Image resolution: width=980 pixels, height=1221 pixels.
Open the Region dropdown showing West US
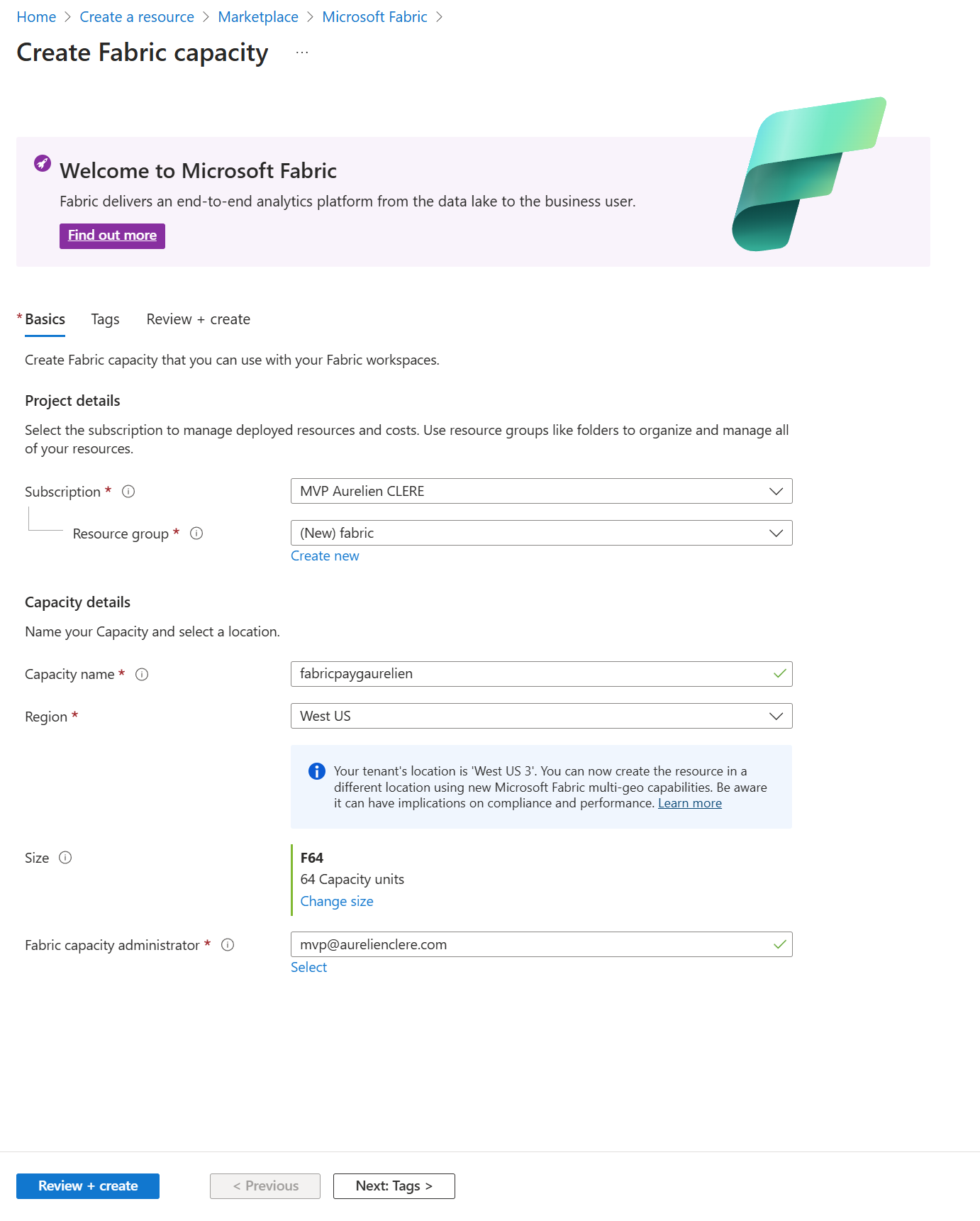coord(541,716)
